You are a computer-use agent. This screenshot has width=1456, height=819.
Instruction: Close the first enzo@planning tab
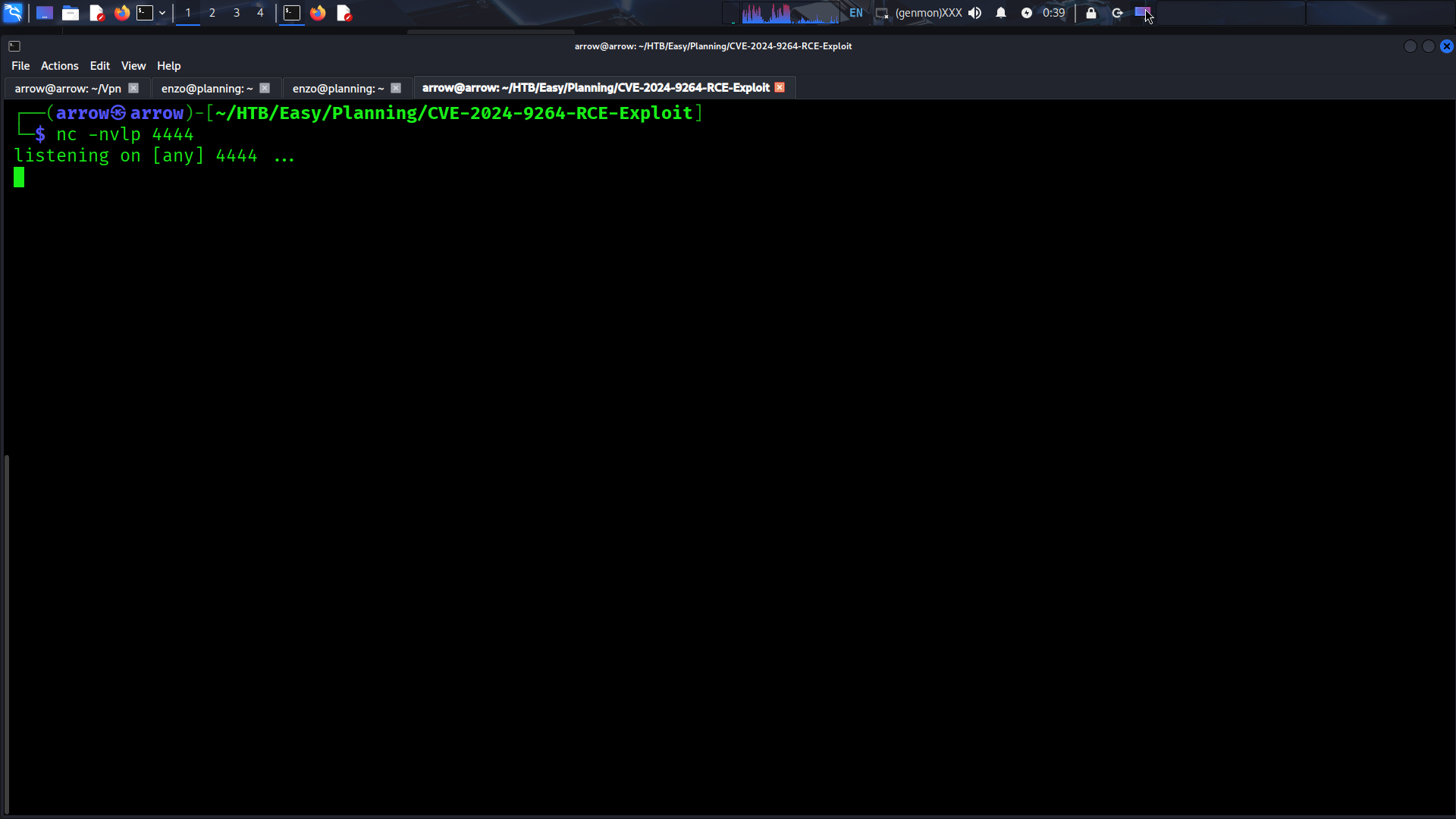[265, 88]
